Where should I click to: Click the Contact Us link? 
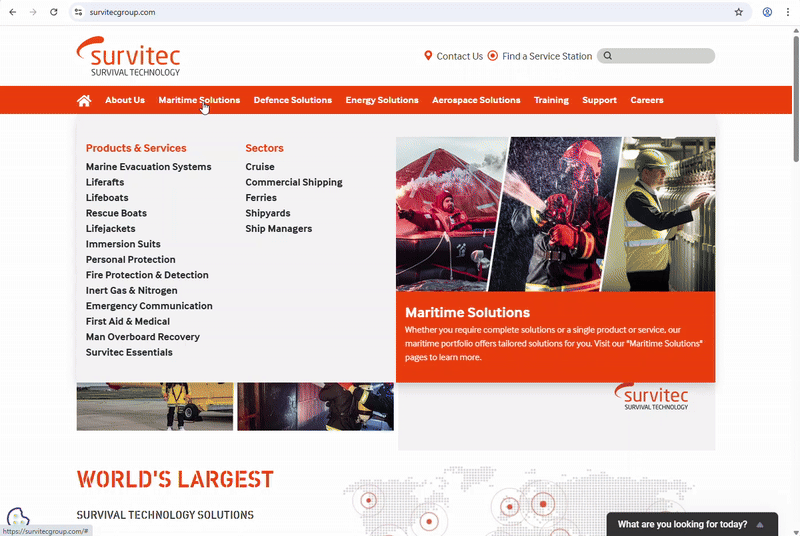coord(459,56)
